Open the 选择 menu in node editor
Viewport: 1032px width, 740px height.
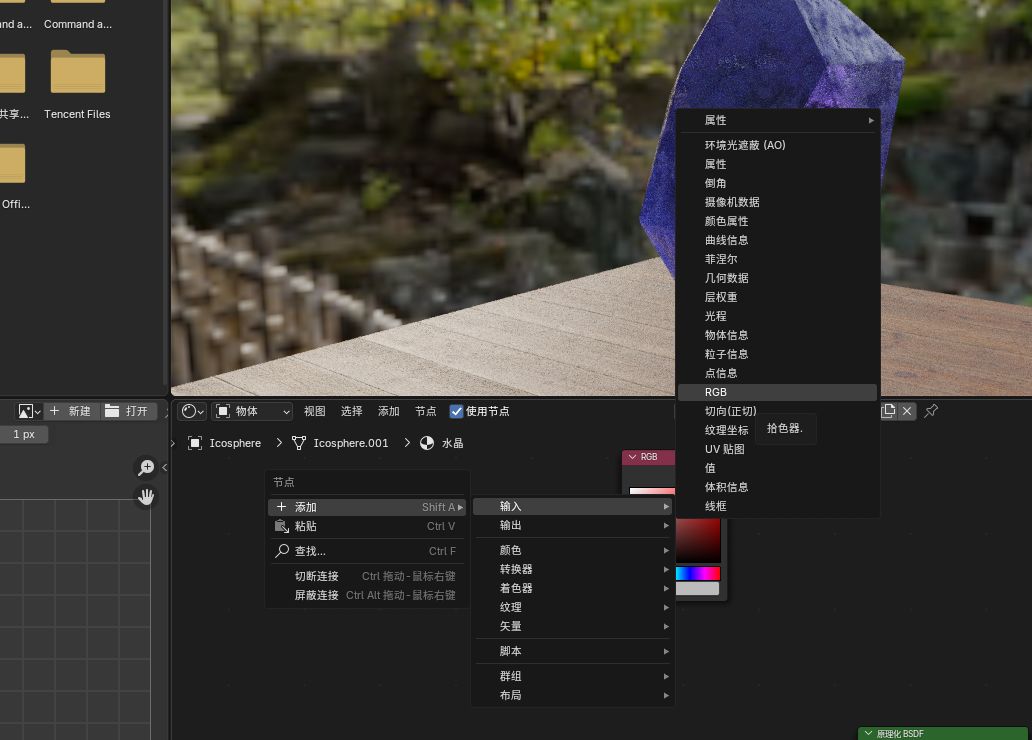click(351, 411)
